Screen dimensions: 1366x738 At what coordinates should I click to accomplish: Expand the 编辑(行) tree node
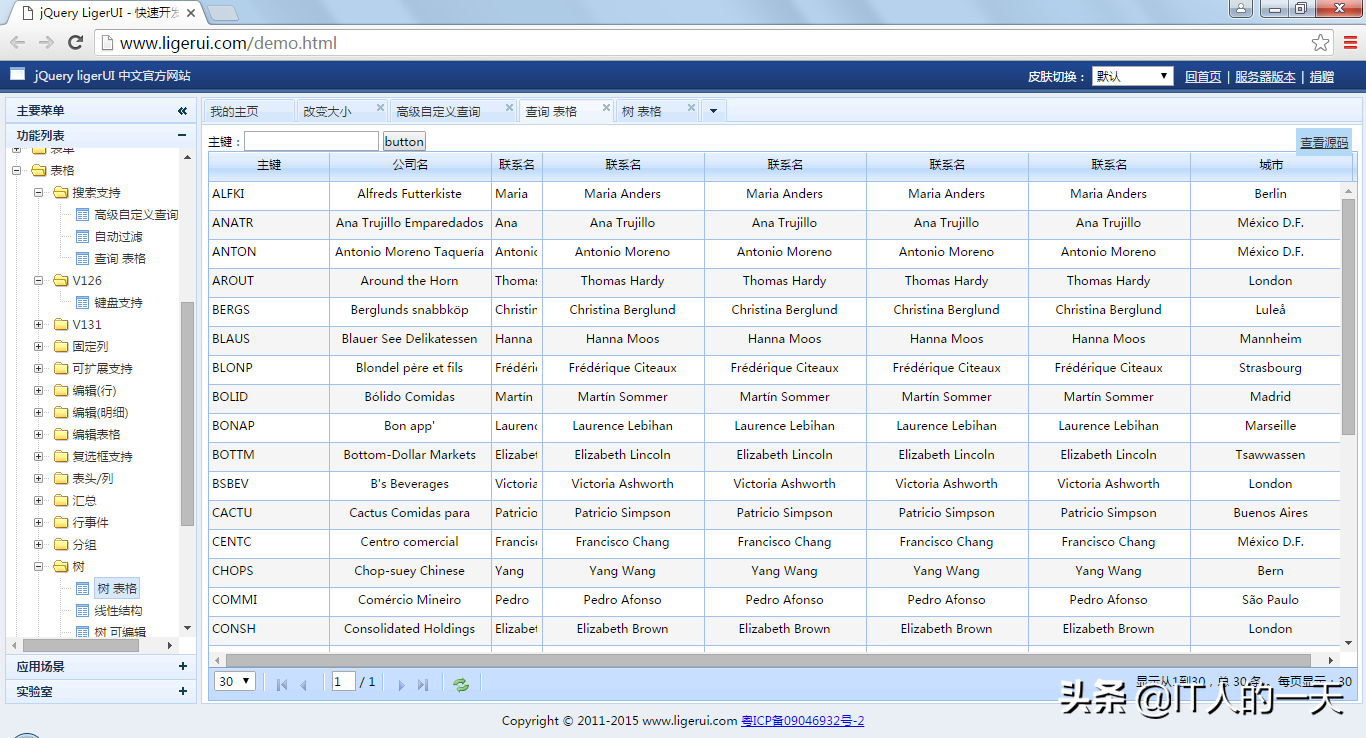39,391
